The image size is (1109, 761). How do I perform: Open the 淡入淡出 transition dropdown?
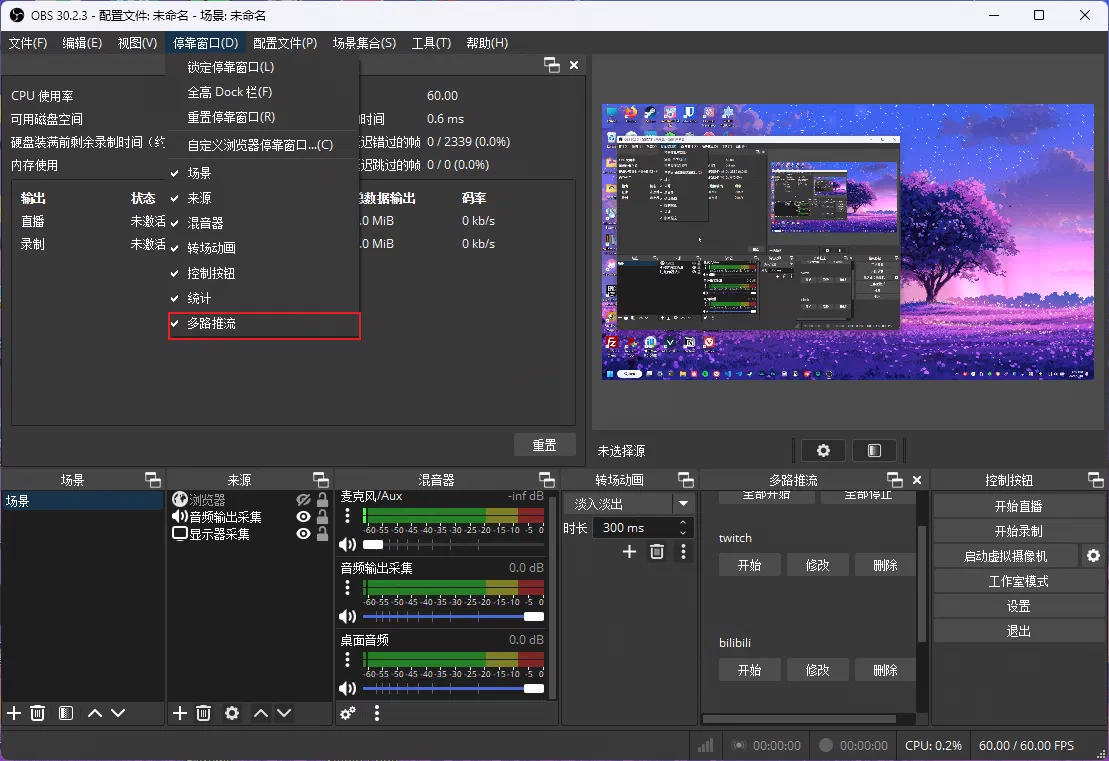683,504
